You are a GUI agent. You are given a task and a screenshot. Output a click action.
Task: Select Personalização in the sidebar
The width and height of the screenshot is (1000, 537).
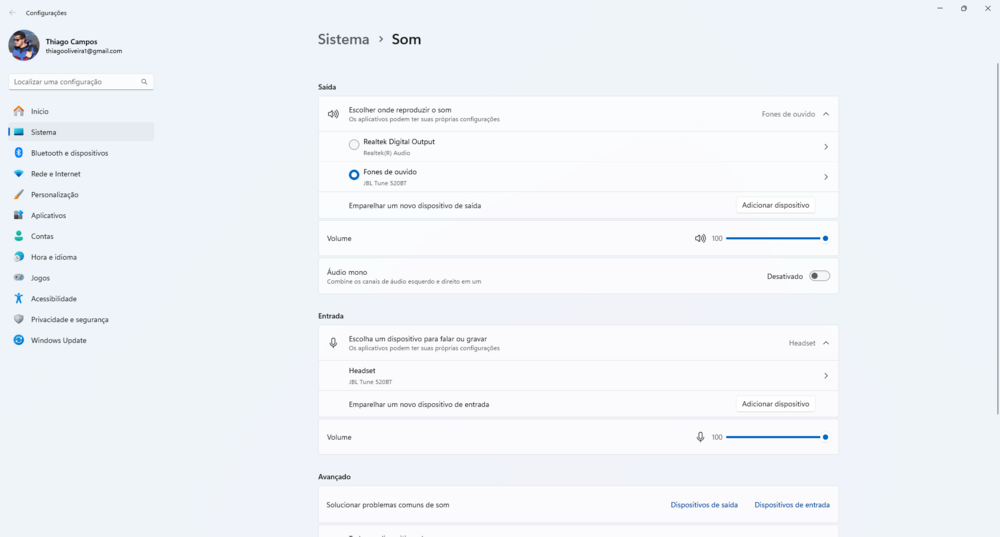click(x=54, y=195)
